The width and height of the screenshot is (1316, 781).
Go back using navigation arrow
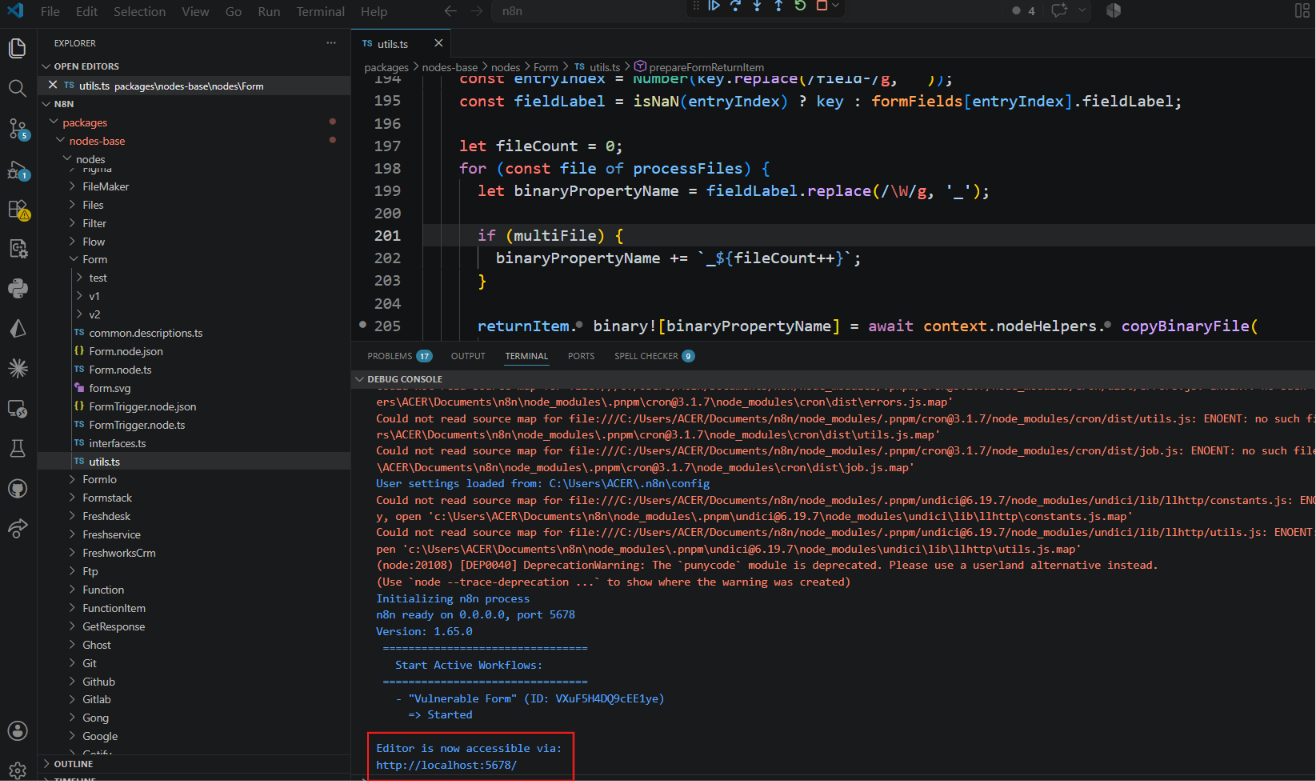point(451,11)
